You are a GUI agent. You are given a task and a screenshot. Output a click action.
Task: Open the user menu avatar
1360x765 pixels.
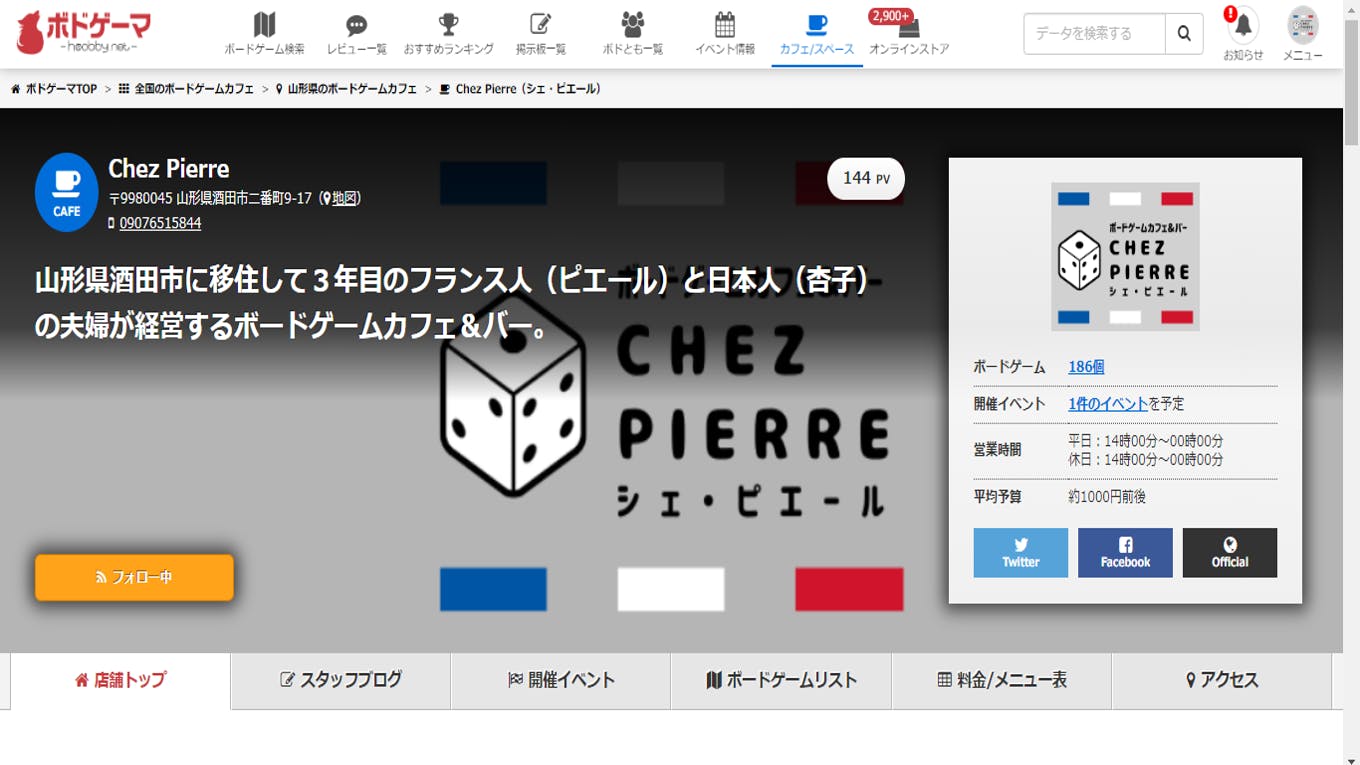coord(1302,27)
